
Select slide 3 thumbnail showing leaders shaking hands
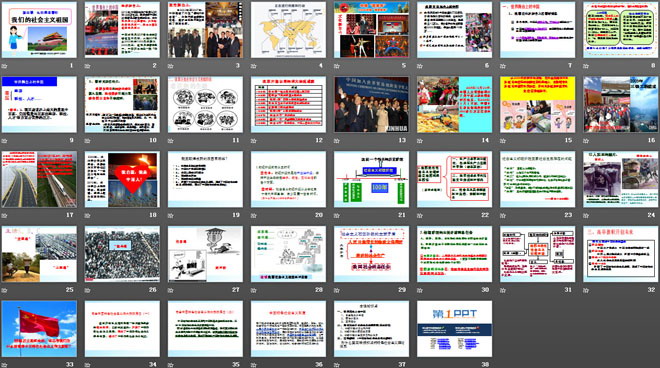point(205,30)
